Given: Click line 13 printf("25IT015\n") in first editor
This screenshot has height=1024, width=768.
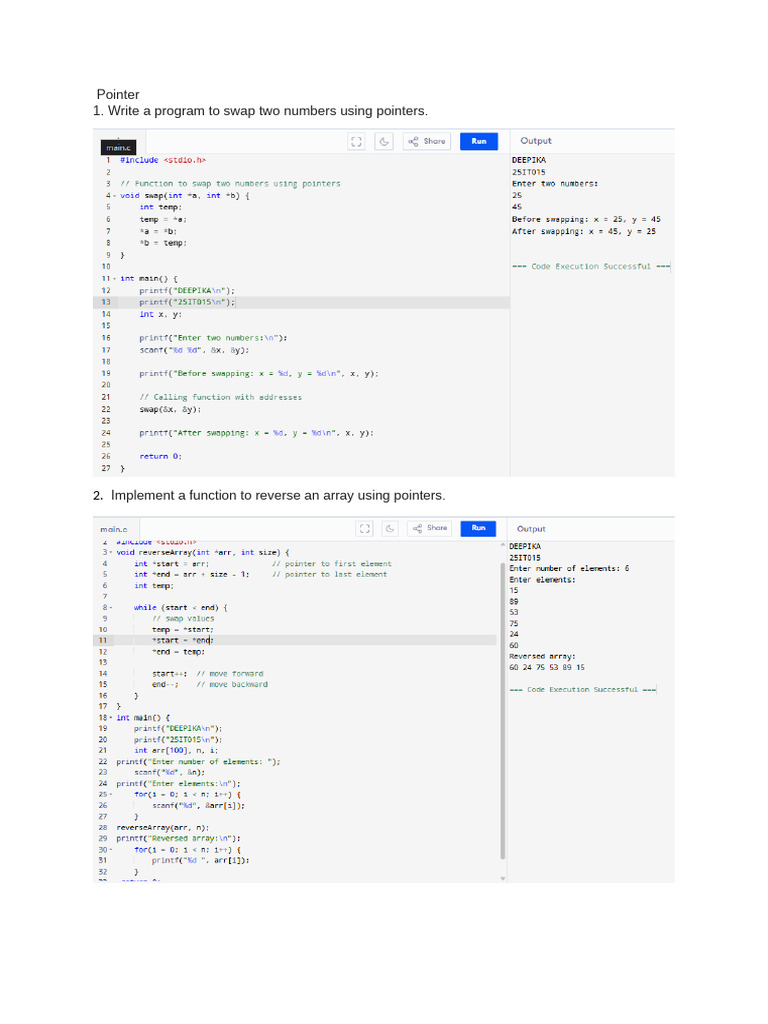Looking at the screenshot, I should click(x=187, y=302).
